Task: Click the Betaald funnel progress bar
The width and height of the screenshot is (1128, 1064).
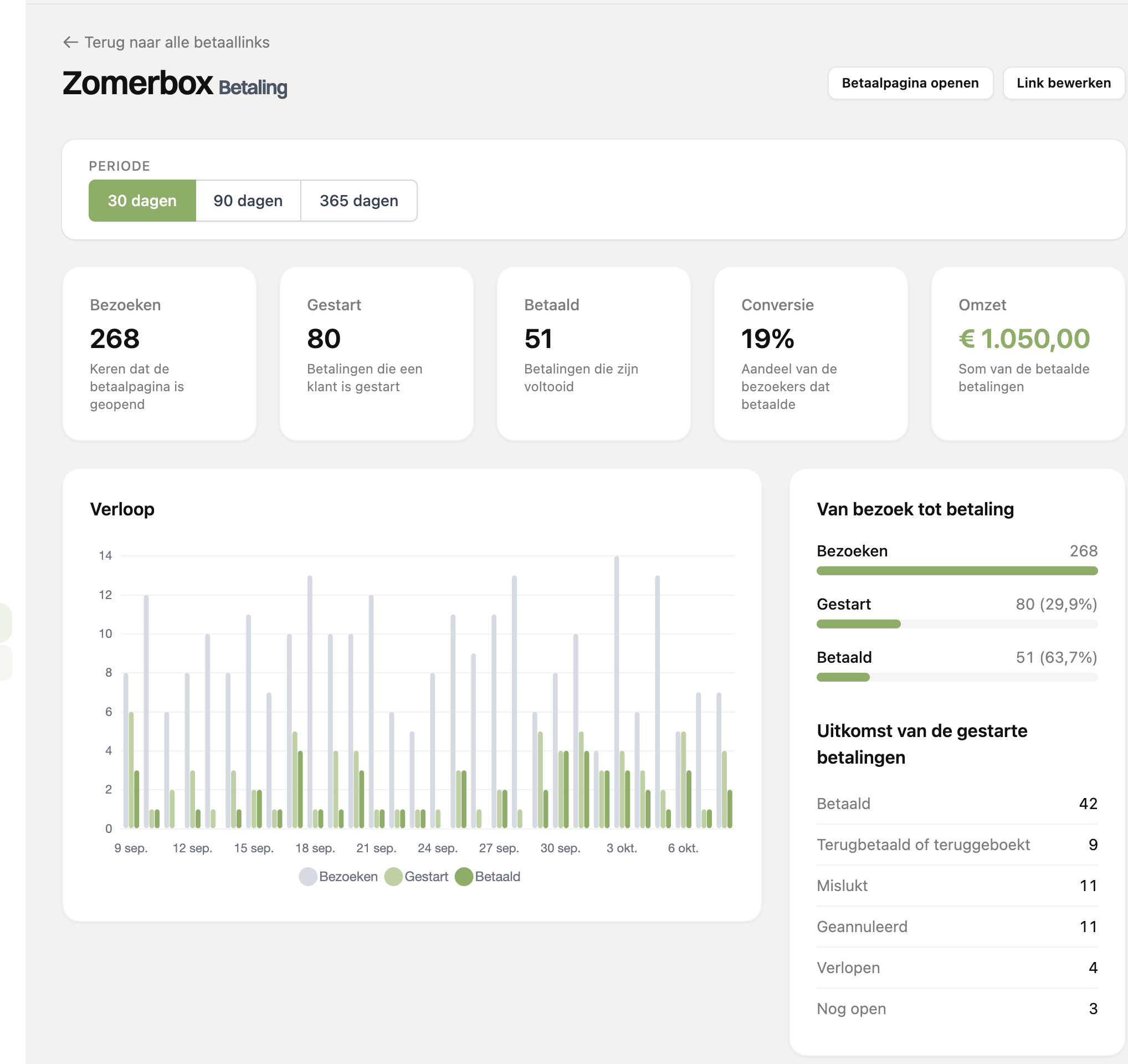Action: pos(957,677)
